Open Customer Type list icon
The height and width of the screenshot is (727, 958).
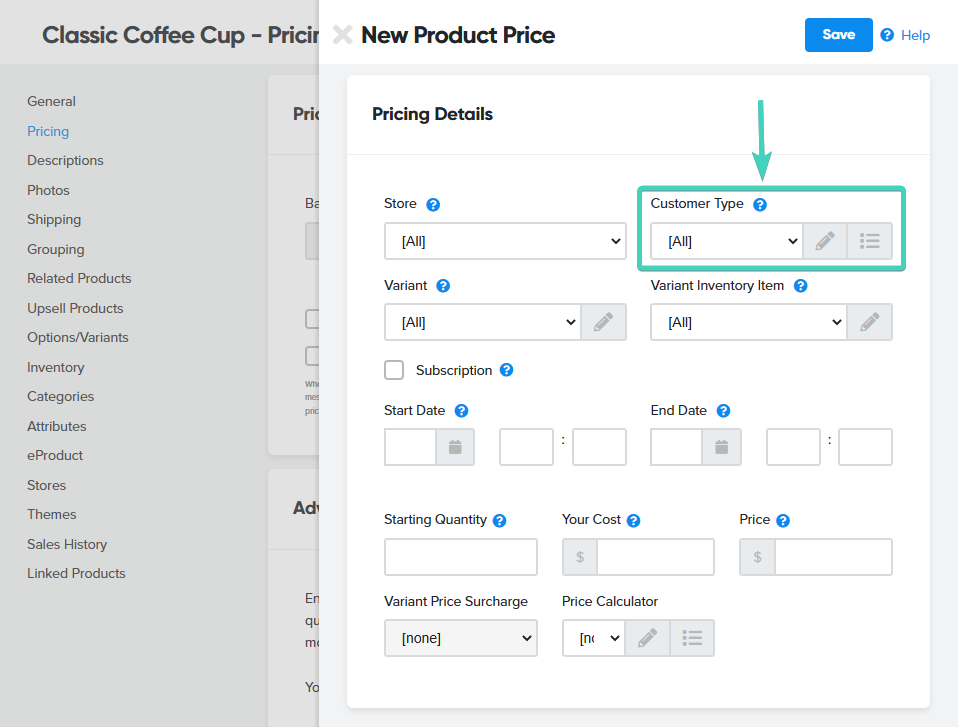coord(869,241)
